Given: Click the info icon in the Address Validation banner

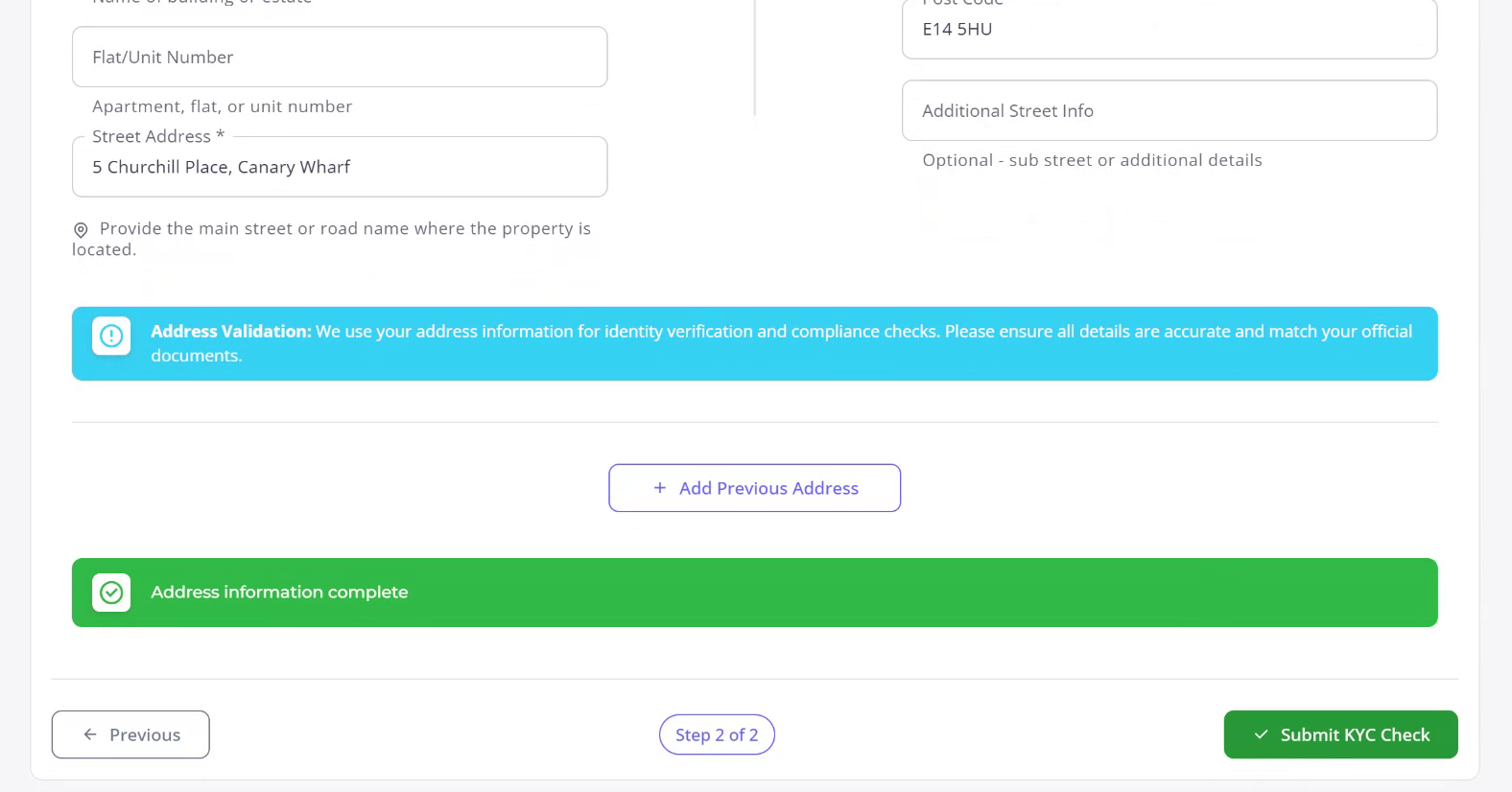Looking at the screenshot, I should [111, 336].
